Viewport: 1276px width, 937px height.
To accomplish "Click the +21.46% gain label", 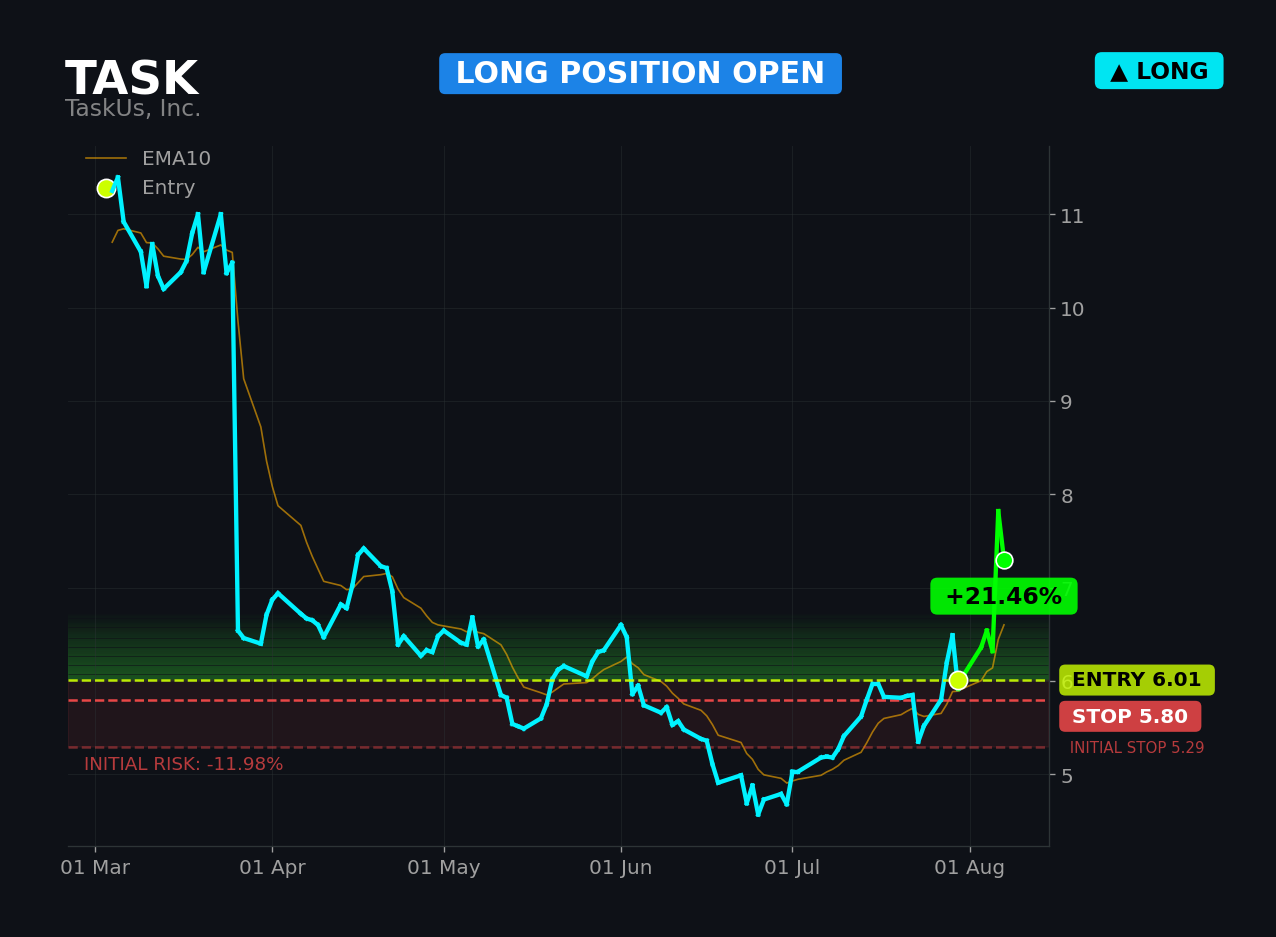I will (x=1004, y=596).
